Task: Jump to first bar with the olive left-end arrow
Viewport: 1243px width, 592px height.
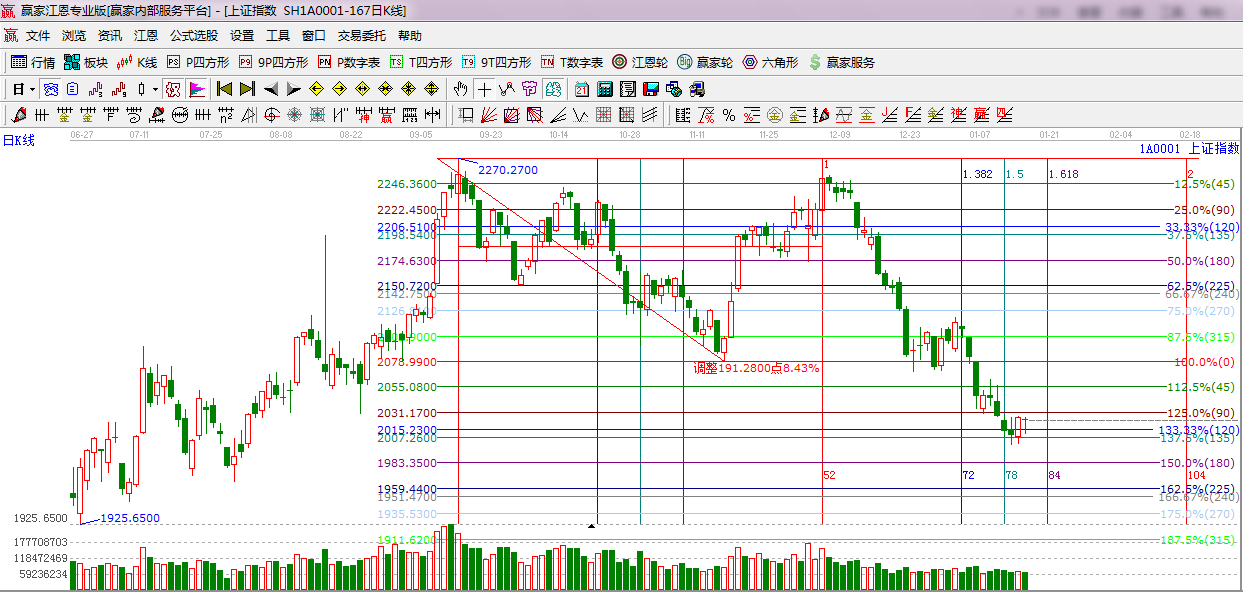Action: click(x=224, y=89)
